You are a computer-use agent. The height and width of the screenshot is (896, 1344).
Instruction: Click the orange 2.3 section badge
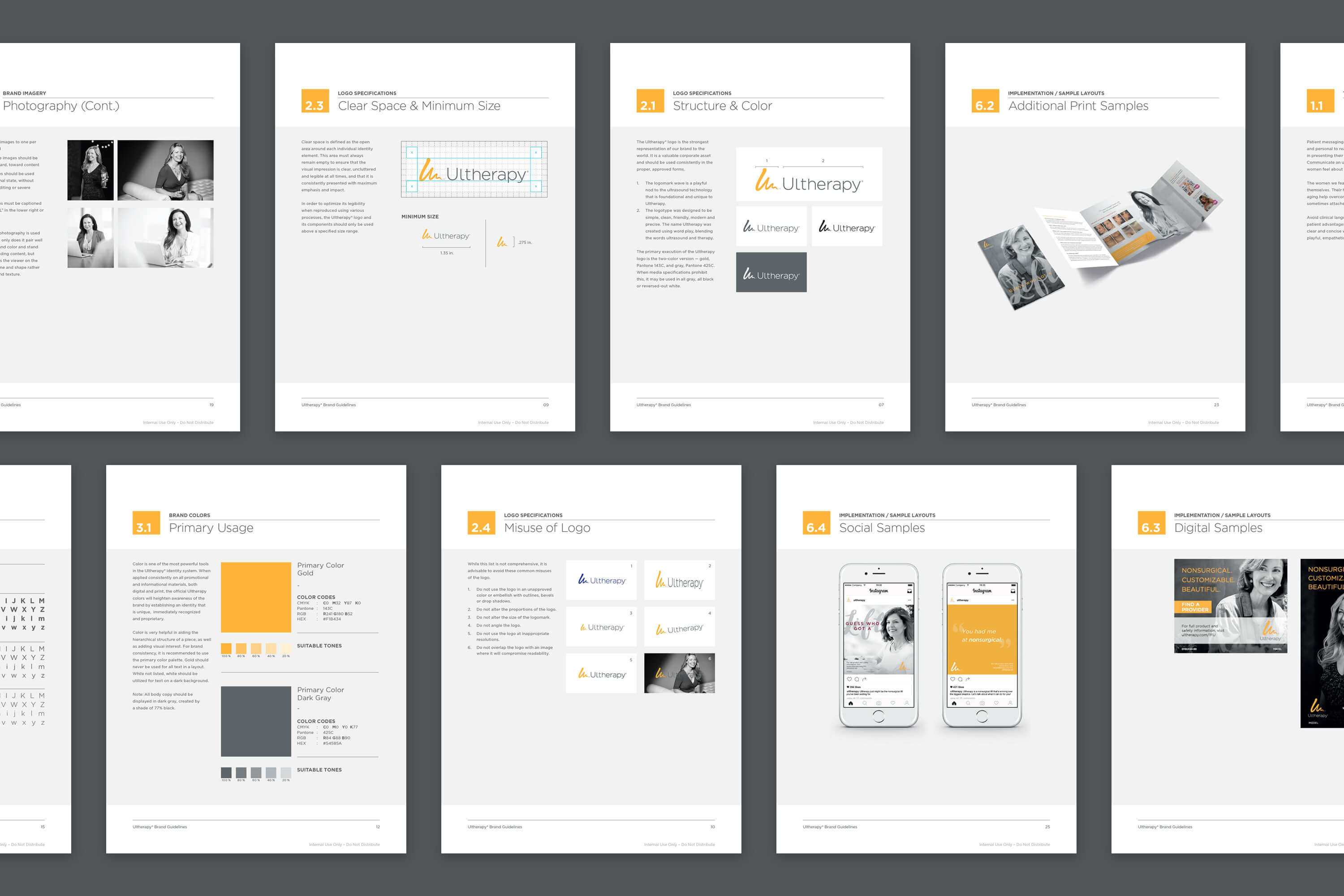point(315,101)
